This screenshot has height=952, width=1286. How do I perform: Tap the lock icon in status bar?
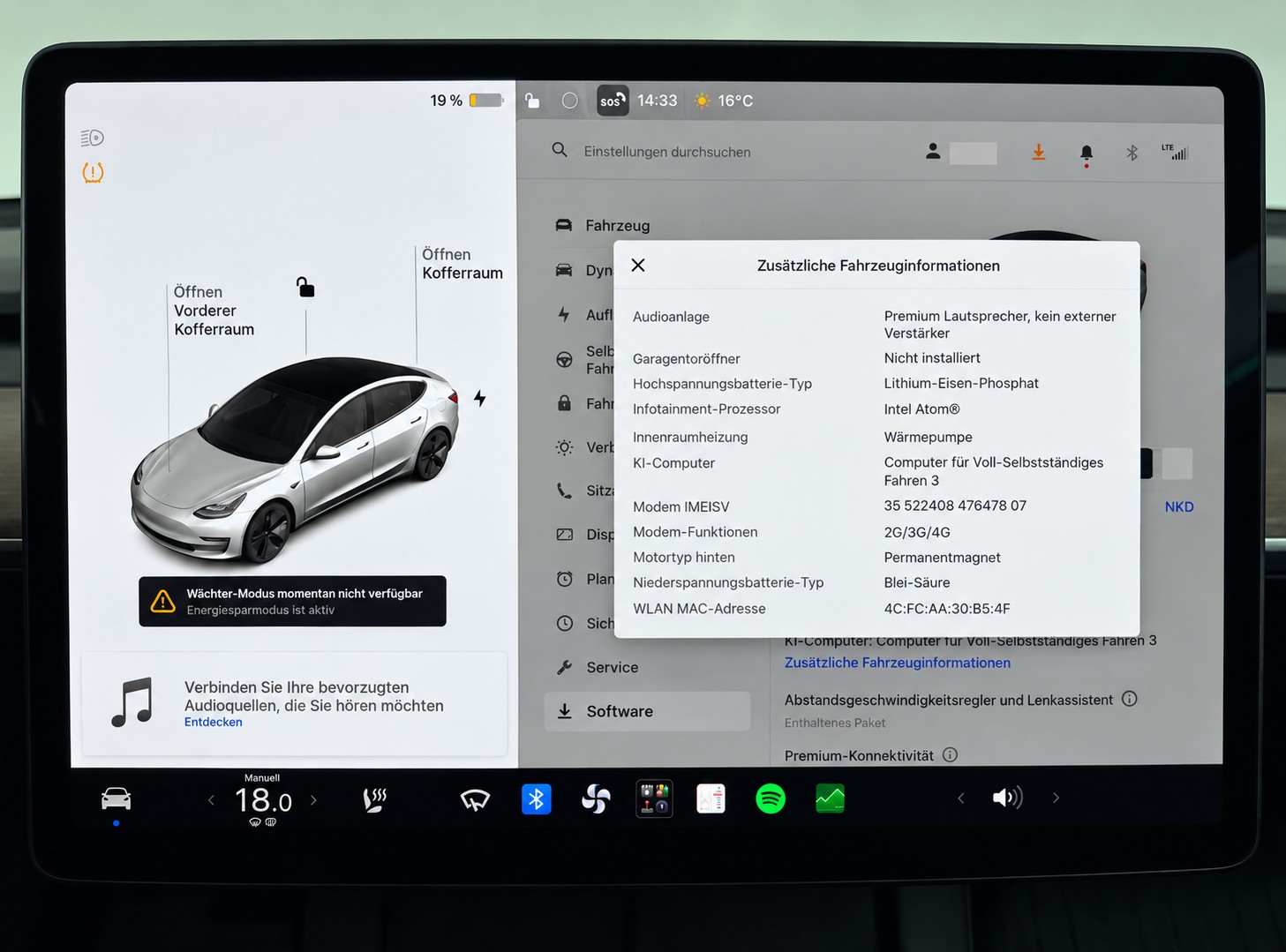click(532, 101)
